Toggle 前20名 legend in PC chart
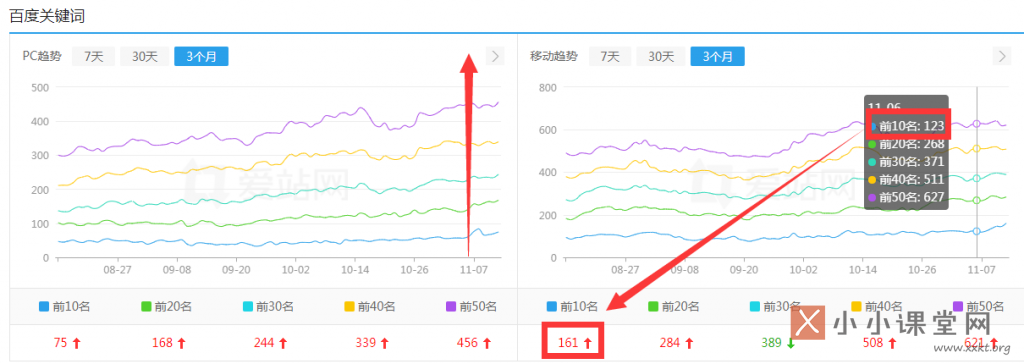1024x364 pixels. tap(167, 306)
